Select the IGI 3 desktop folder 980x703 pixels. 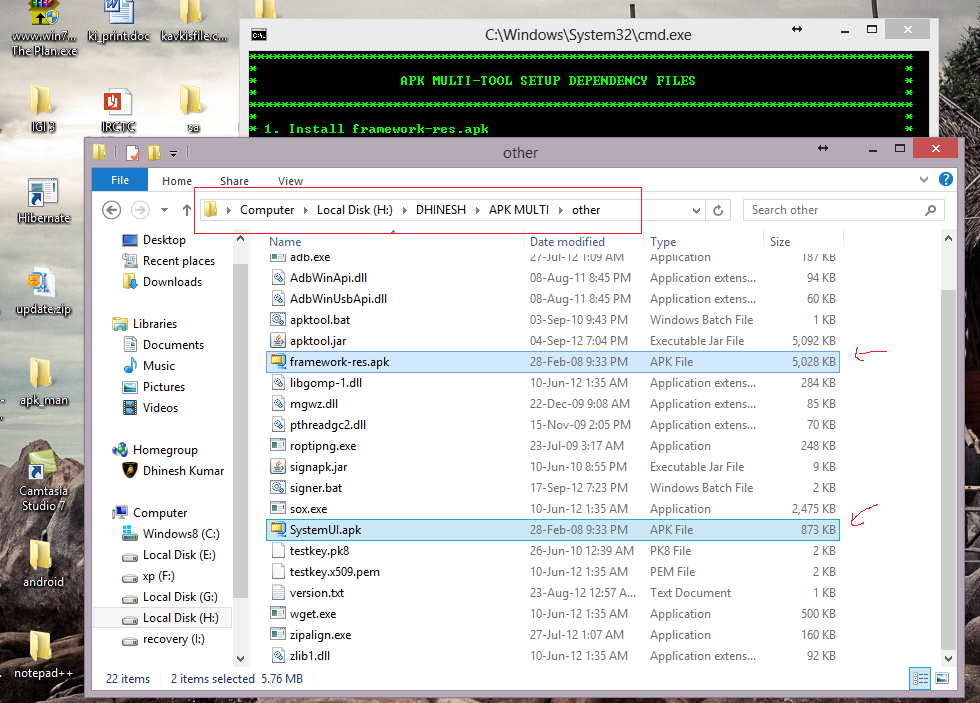(43, 109)
